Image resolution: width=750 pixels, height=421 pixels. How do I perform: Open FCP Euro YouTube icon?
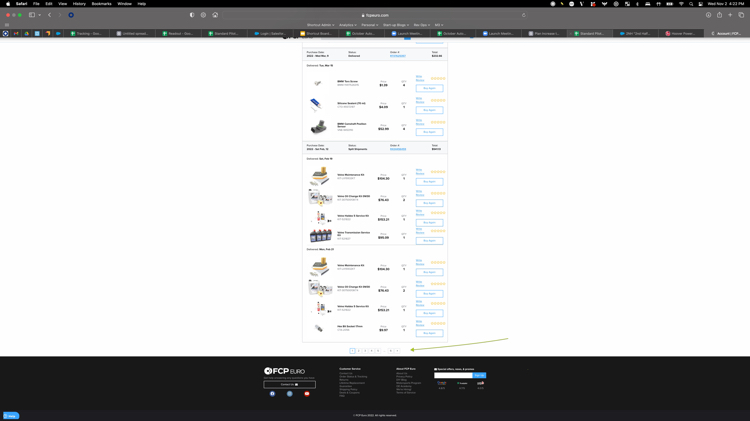click(x=307, y=394)
